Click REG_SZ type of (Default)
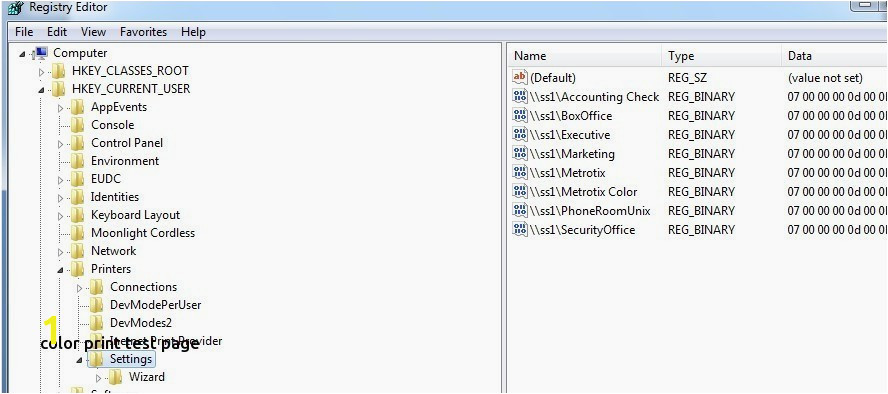 pos(688,78)
